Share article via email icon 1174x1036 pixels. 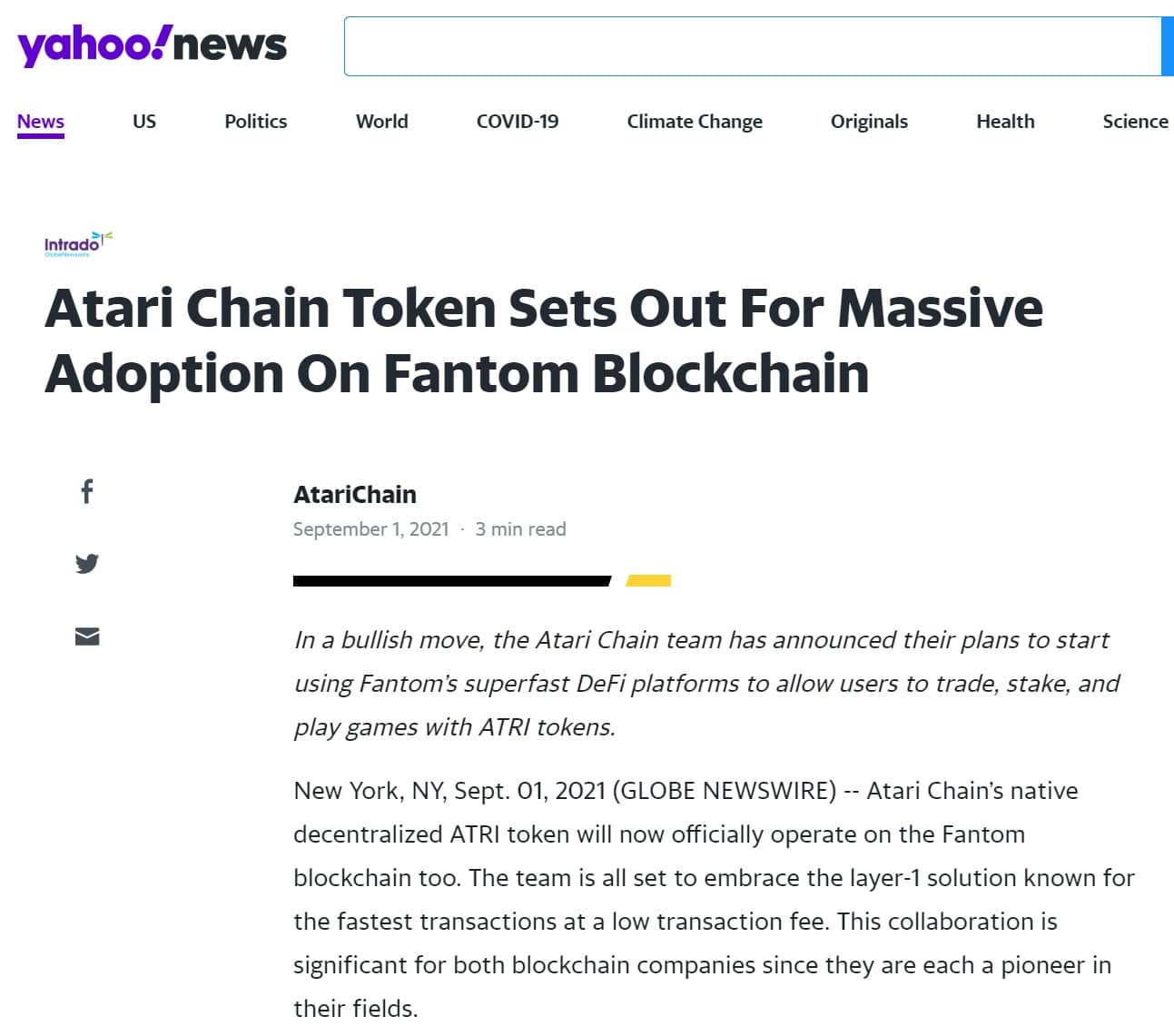click(87, 636)
